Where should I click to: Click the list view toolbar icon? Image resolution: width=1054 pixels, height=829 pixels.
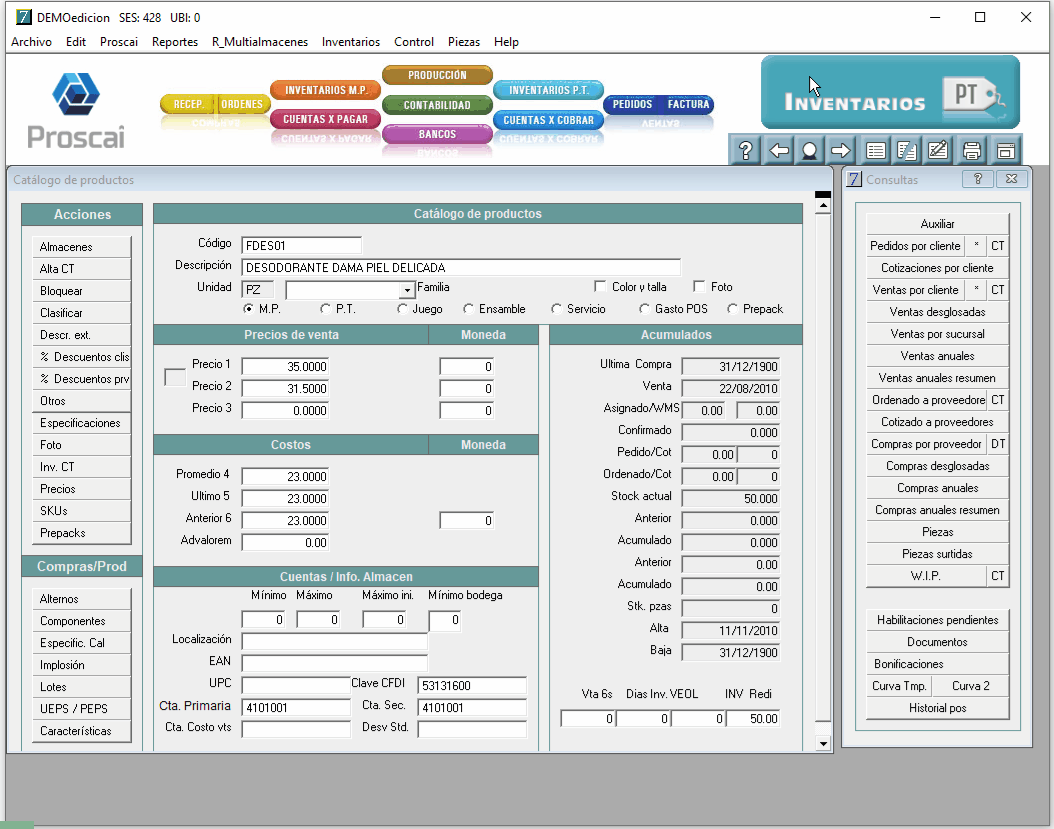coord(875,150)
